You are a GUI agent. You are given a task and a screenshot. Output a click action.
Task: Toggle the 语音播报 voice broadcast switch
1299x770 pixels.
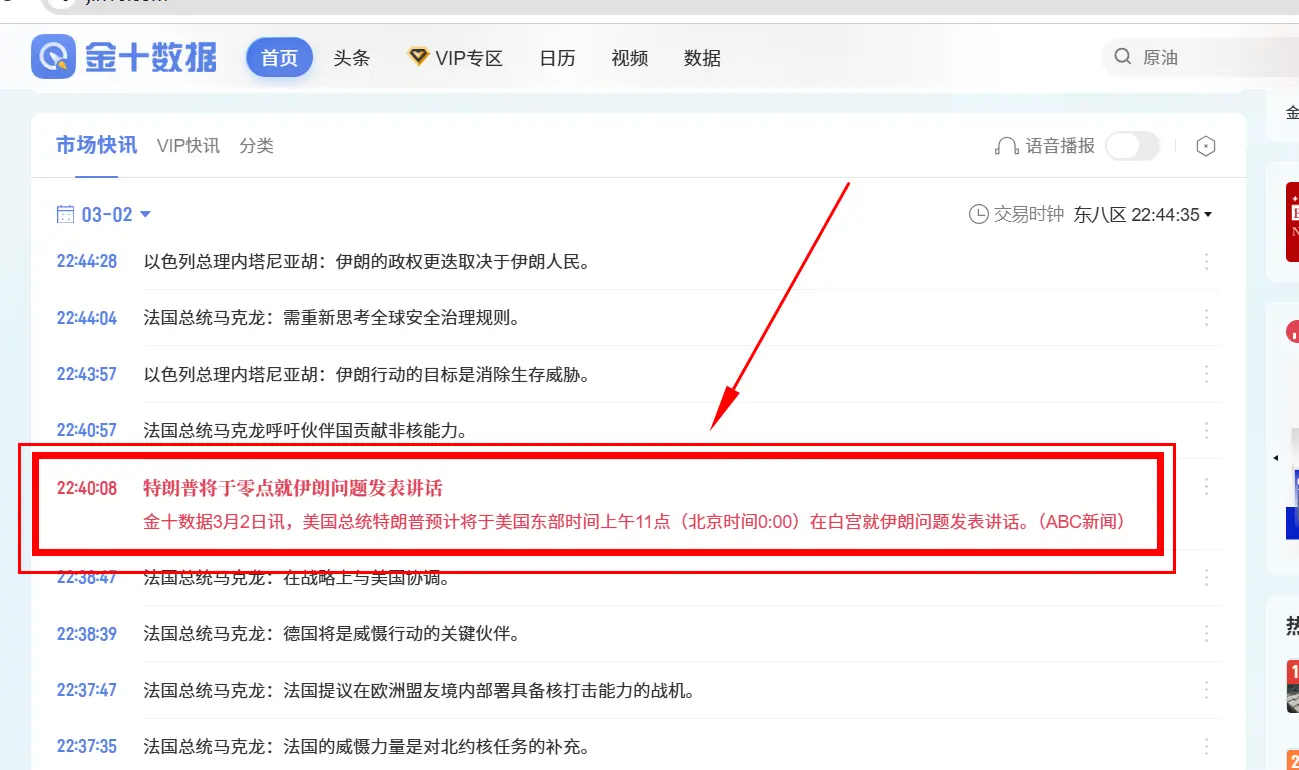[x=1132, y=146]
